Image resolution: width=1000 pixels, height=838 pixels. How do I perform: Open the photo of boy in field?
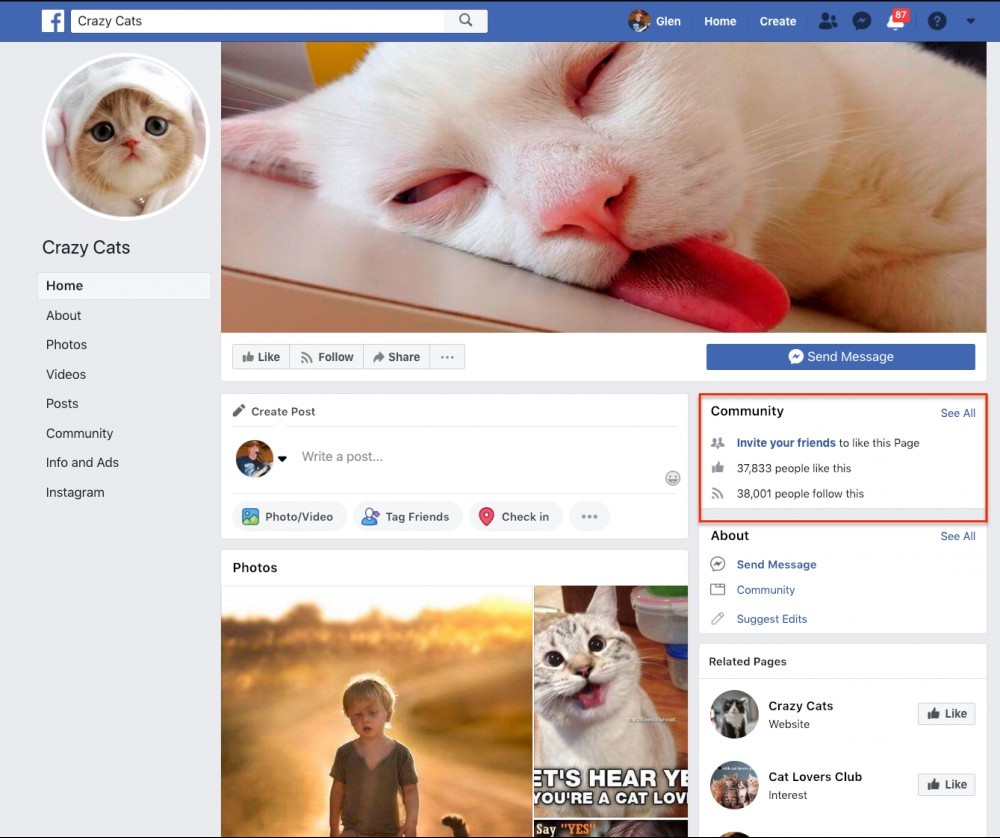pyautogui.click(x=376, y=711)
